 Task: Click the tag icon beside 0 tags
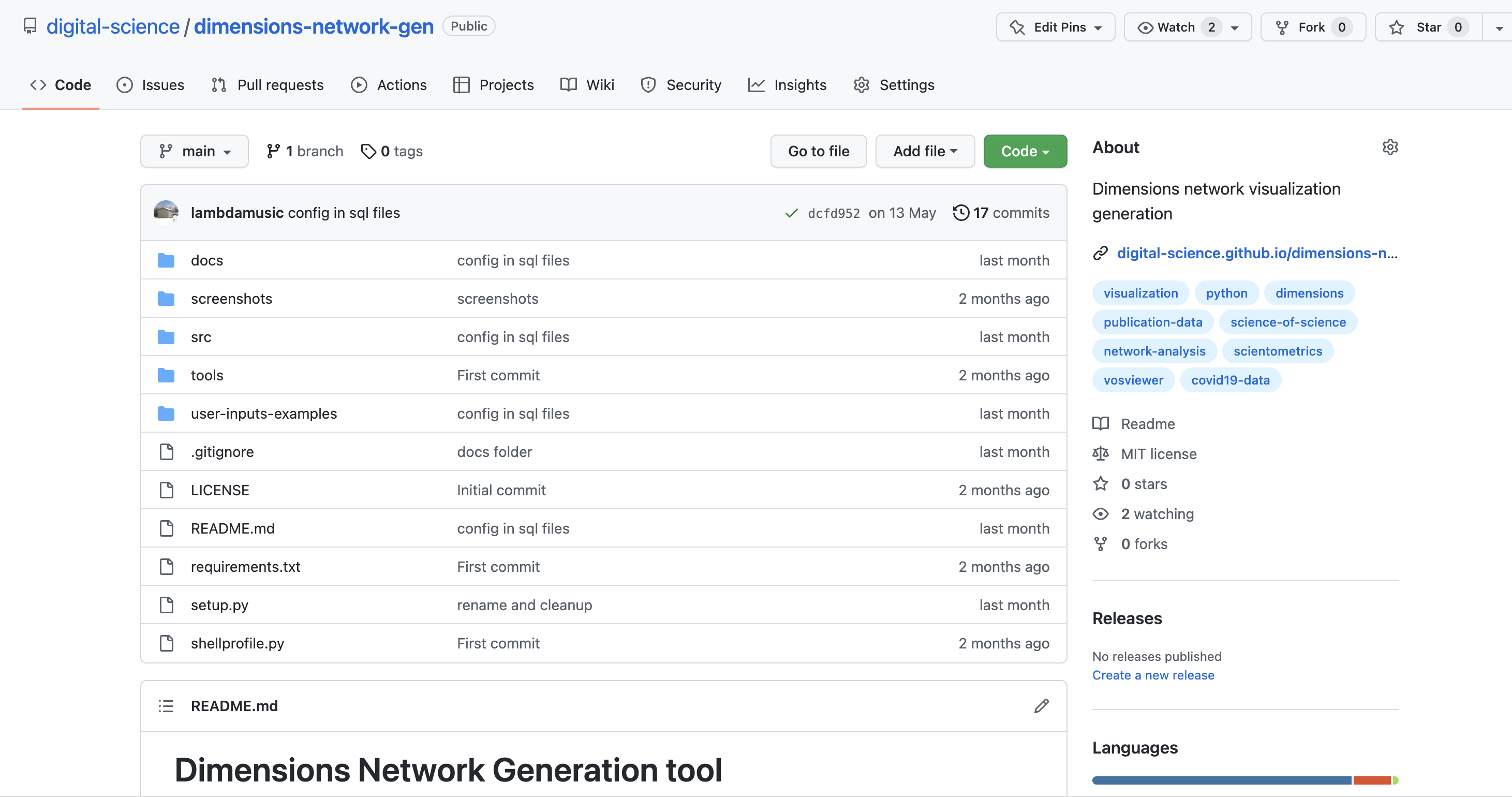(368, 152)
